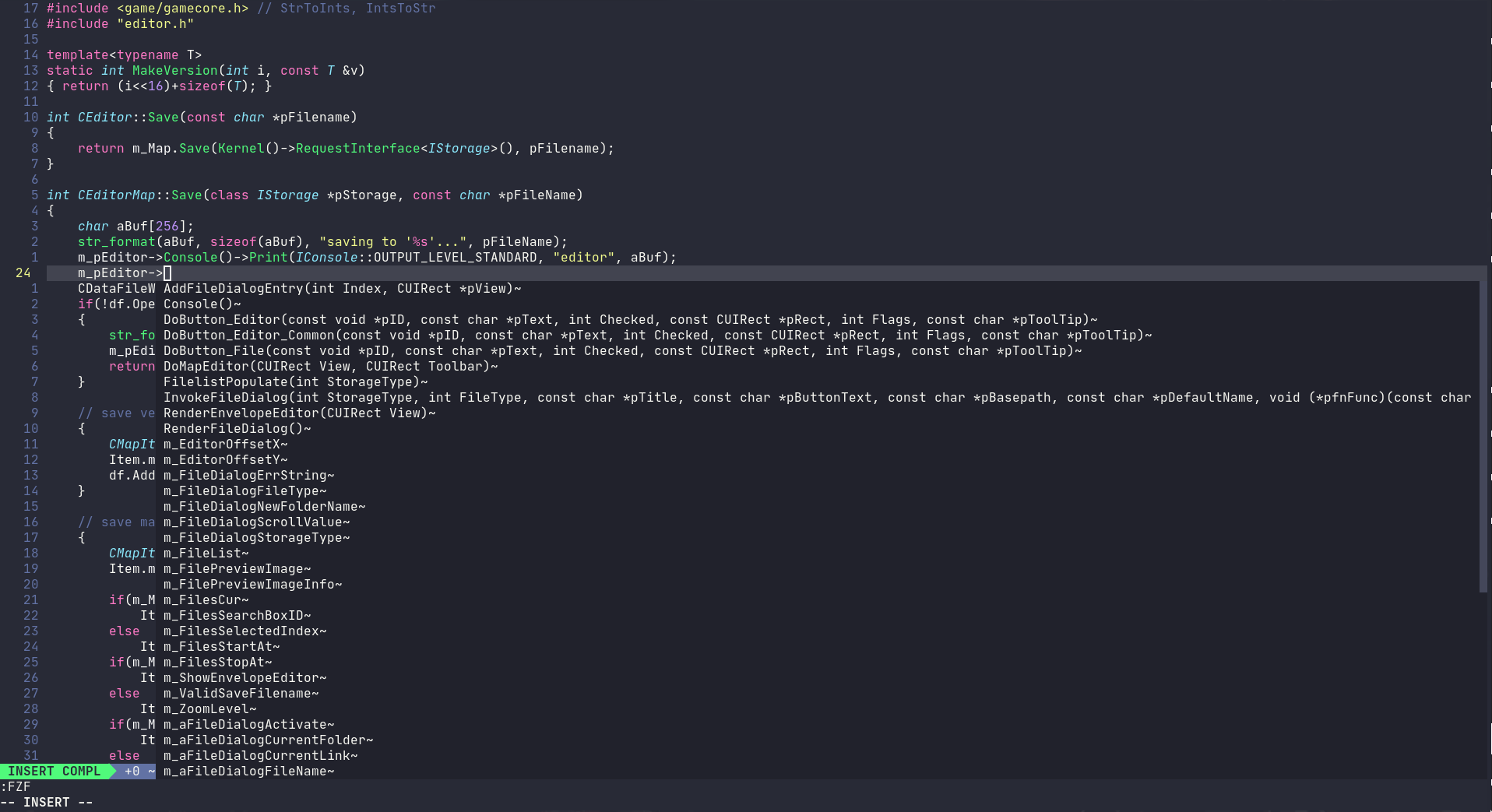Screen dimensions: 1492x812
Task: Place cursor after m_pEditor-> on line 24
Action: pyautogui.click(x=167, y=273)
